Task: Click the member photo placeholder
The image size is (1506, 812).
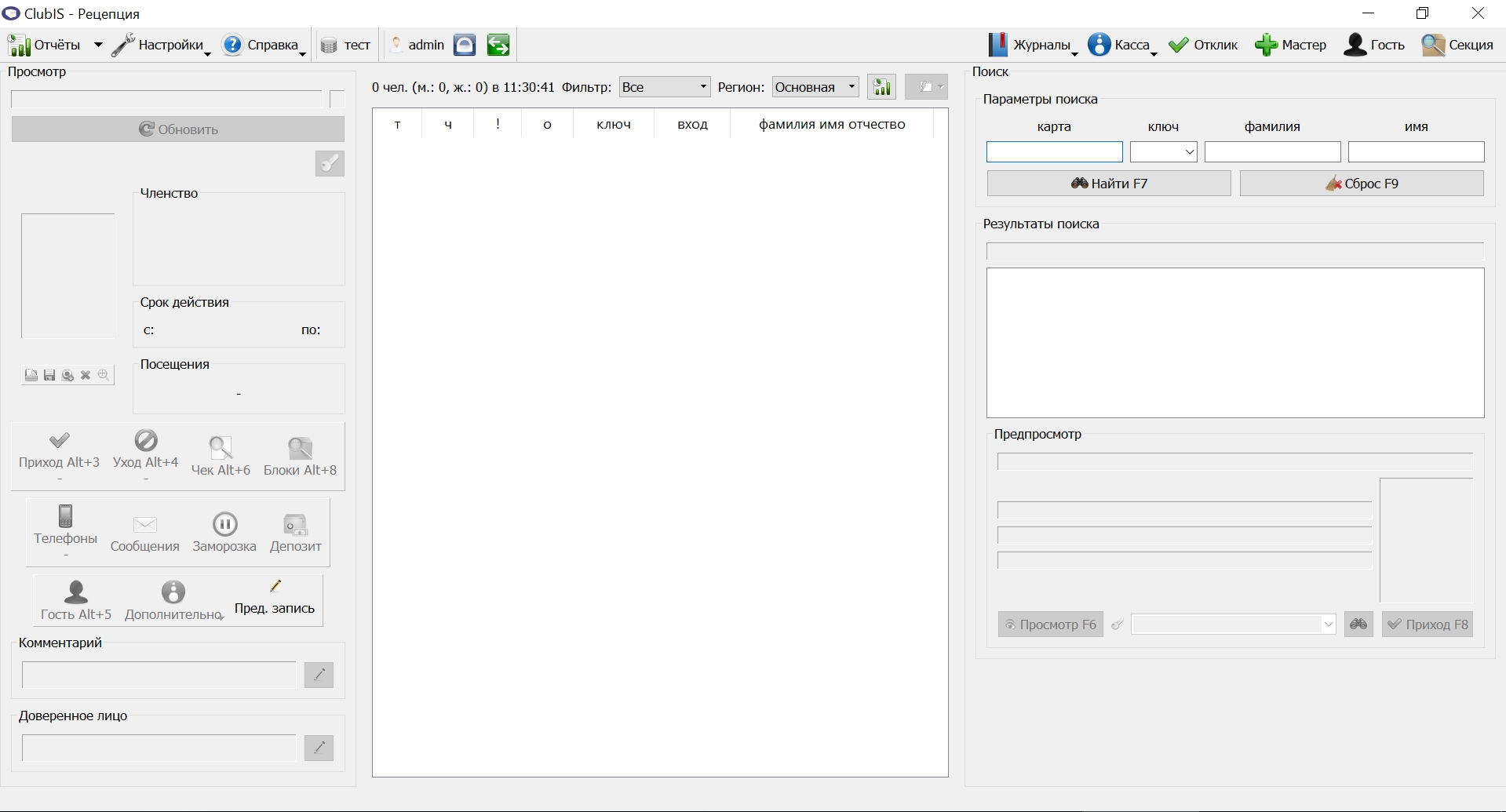Action: point(68,276)
